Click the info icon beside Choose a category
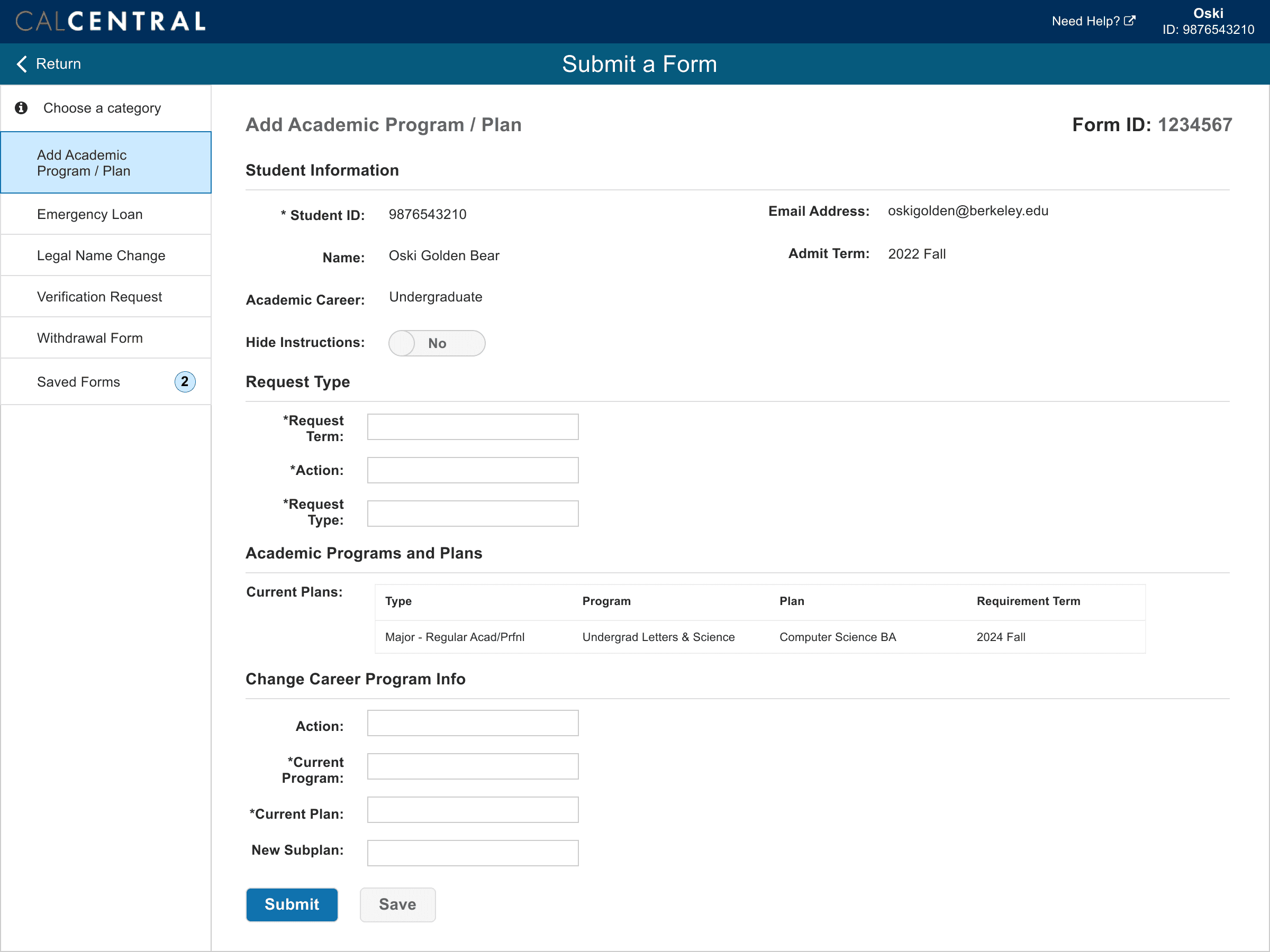1270x952 pixels. tap(21, 108)
